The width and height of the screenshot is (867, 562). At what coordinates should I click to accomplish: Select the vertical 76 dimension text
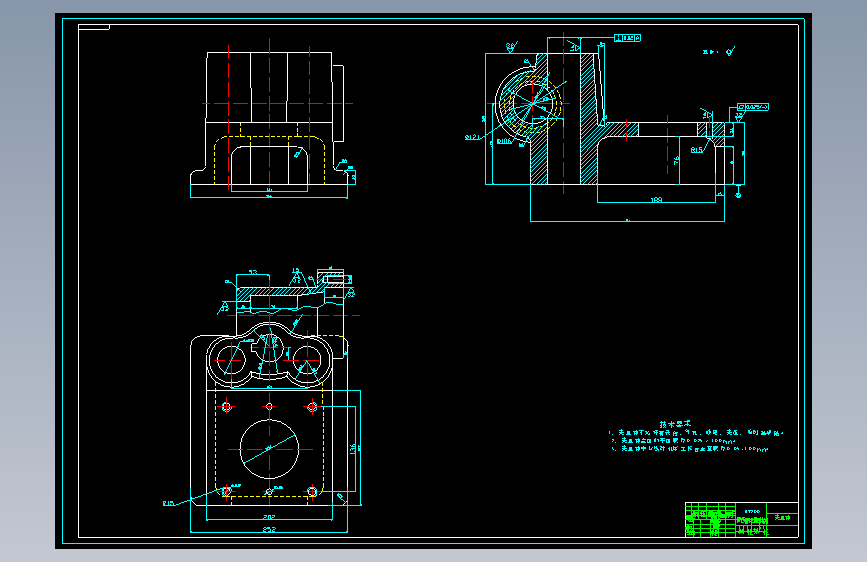point(677,160)
